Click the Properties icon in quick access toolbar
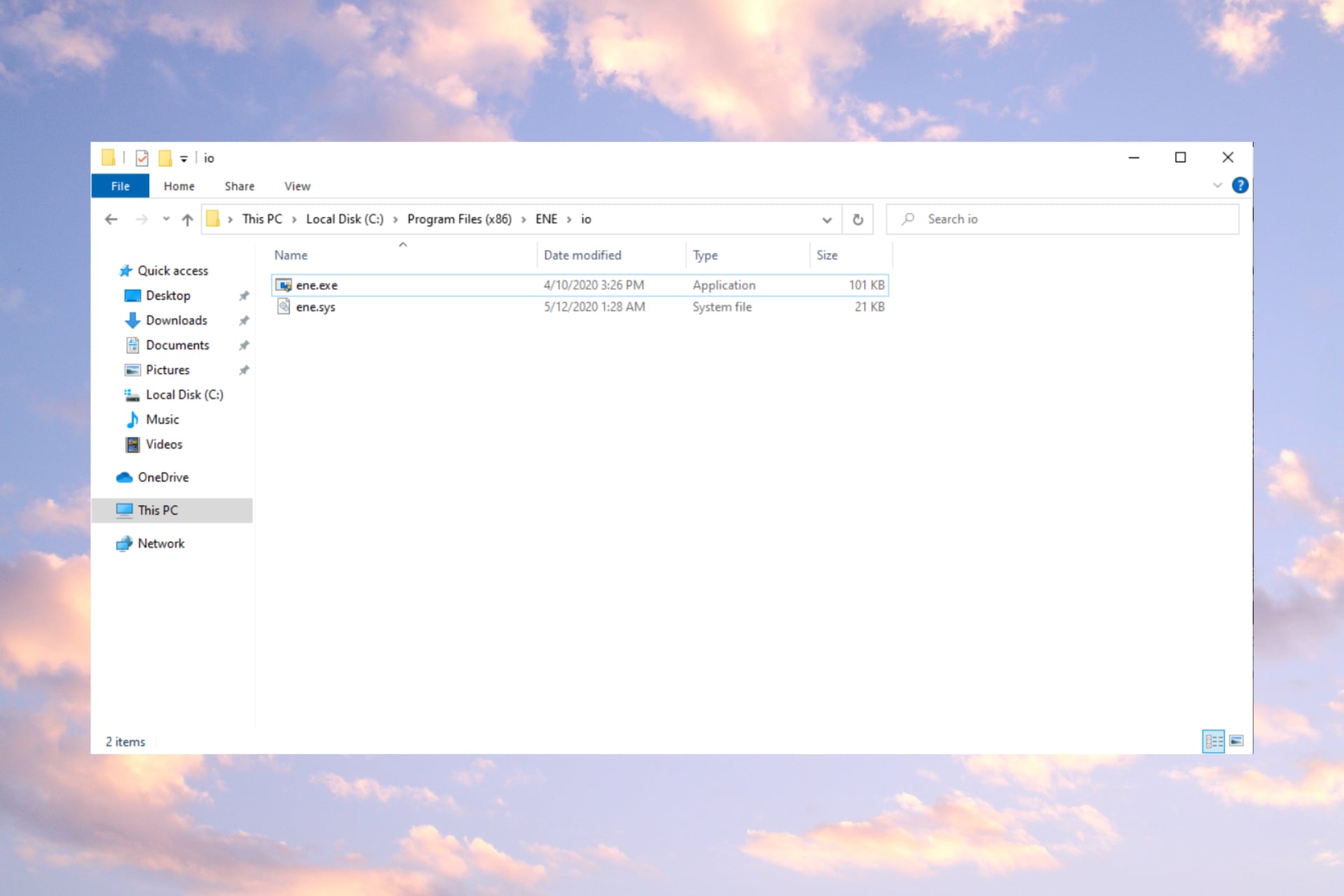The height and width of the screenshot is (896, 1344). (x=142, y=158)
